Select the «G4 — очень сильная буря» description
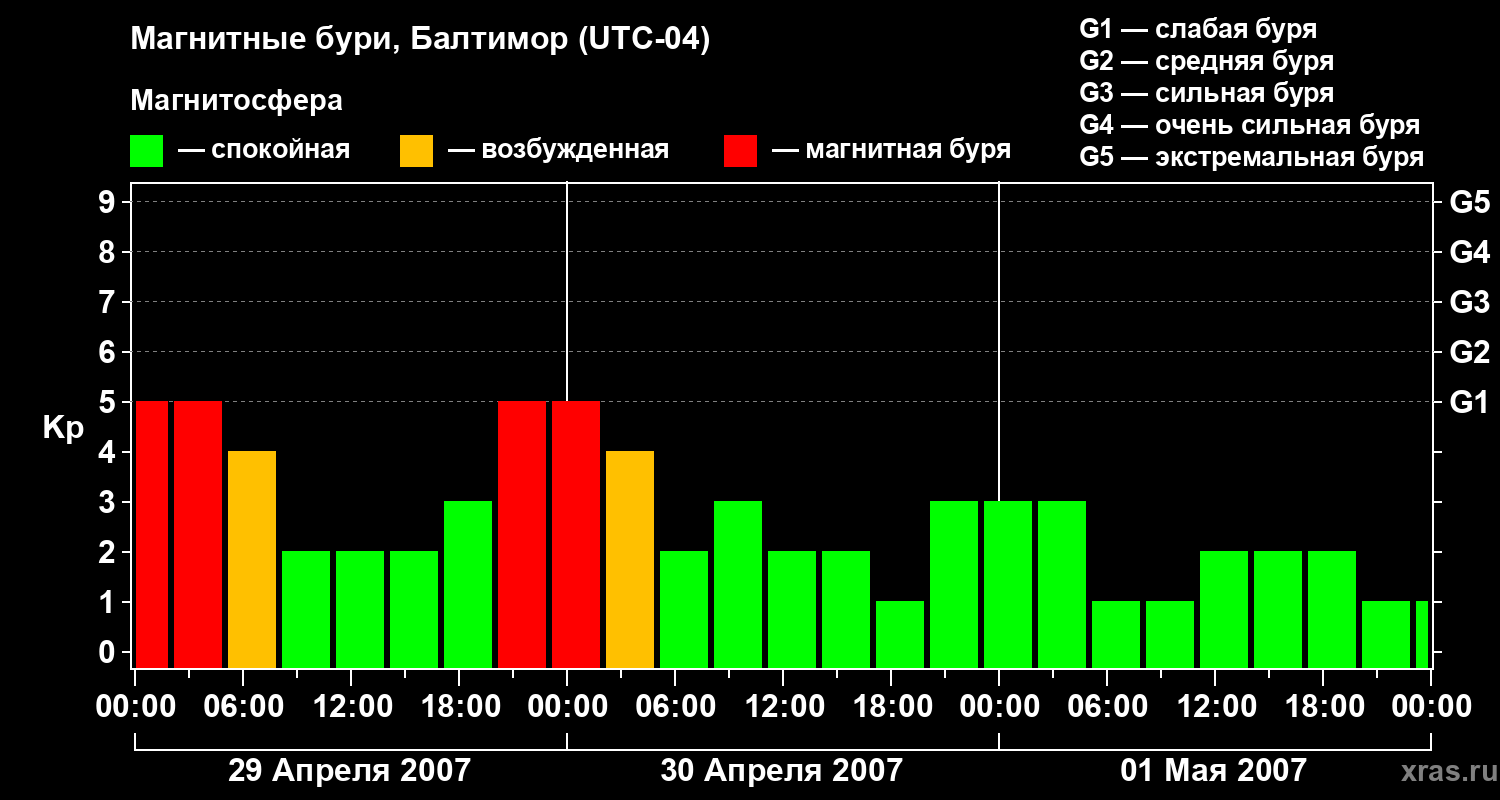 (1249, 125)
